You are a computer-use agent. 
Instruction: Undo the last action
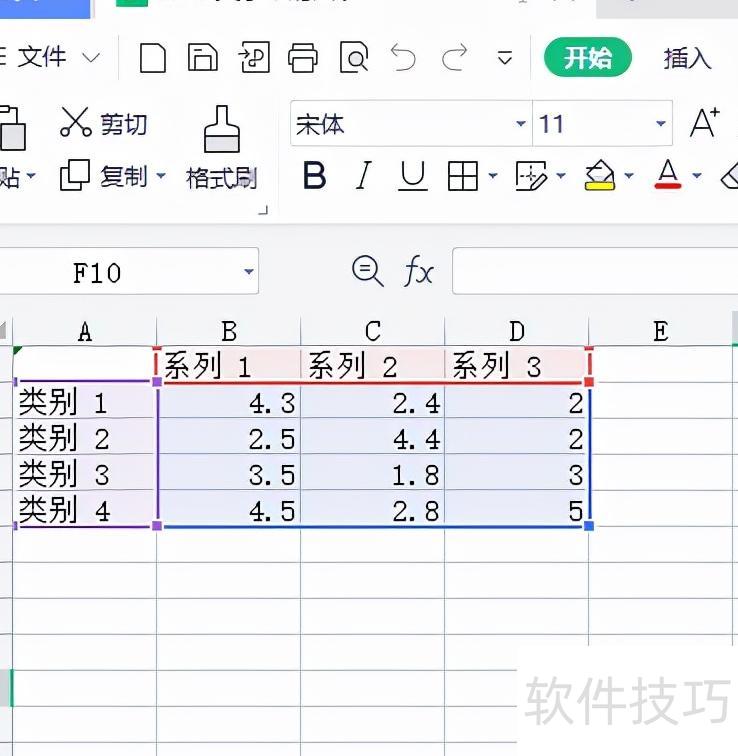click(x=403, y=57)
